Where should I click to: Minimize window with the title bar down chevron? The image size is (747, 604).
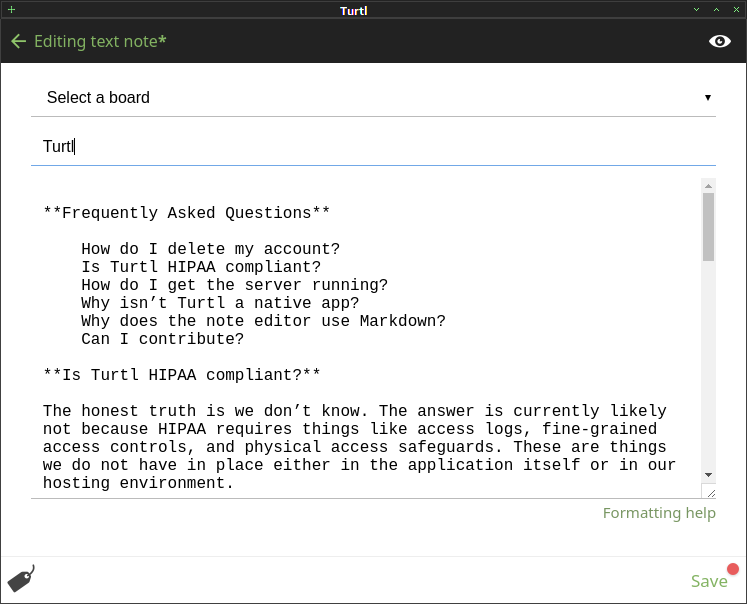point(696,10)
